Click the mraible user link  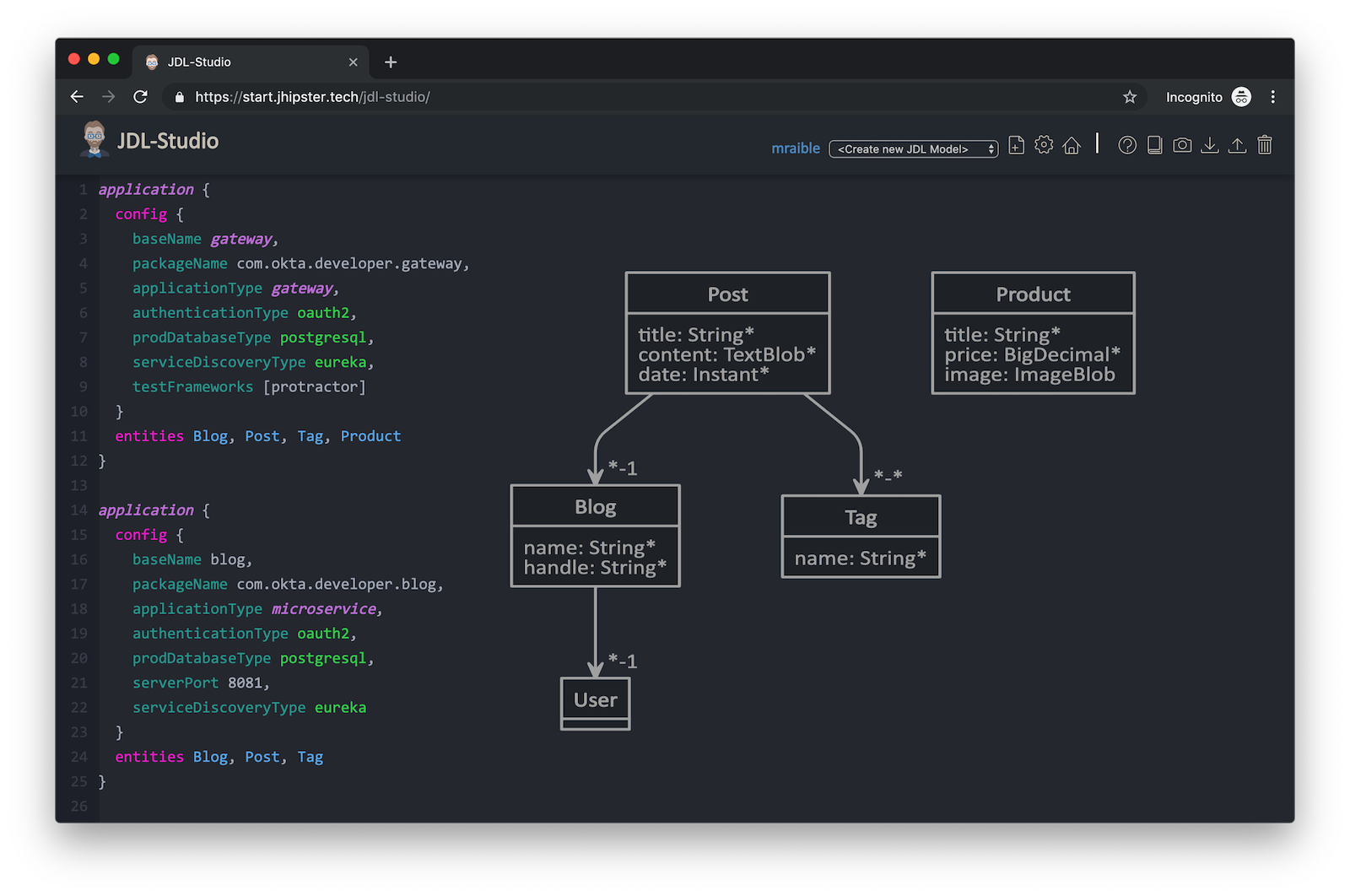coord(795,148)
